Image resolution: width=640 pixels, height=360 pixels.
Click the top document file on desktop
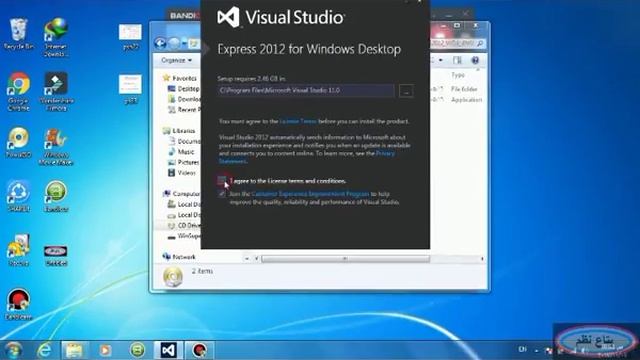point(130,37)
